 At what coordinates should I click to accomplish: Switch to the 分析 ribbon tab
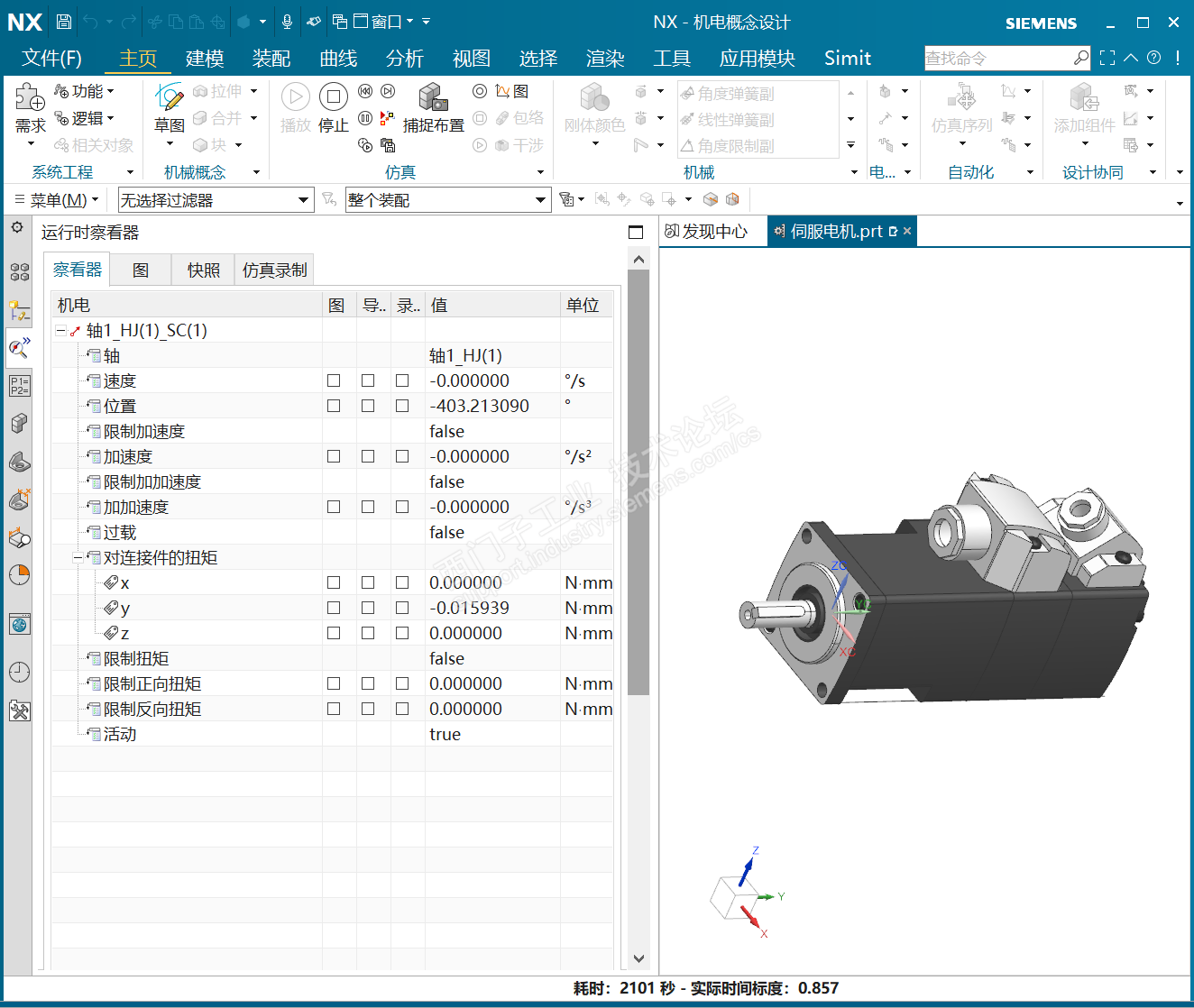pos(405,59)
